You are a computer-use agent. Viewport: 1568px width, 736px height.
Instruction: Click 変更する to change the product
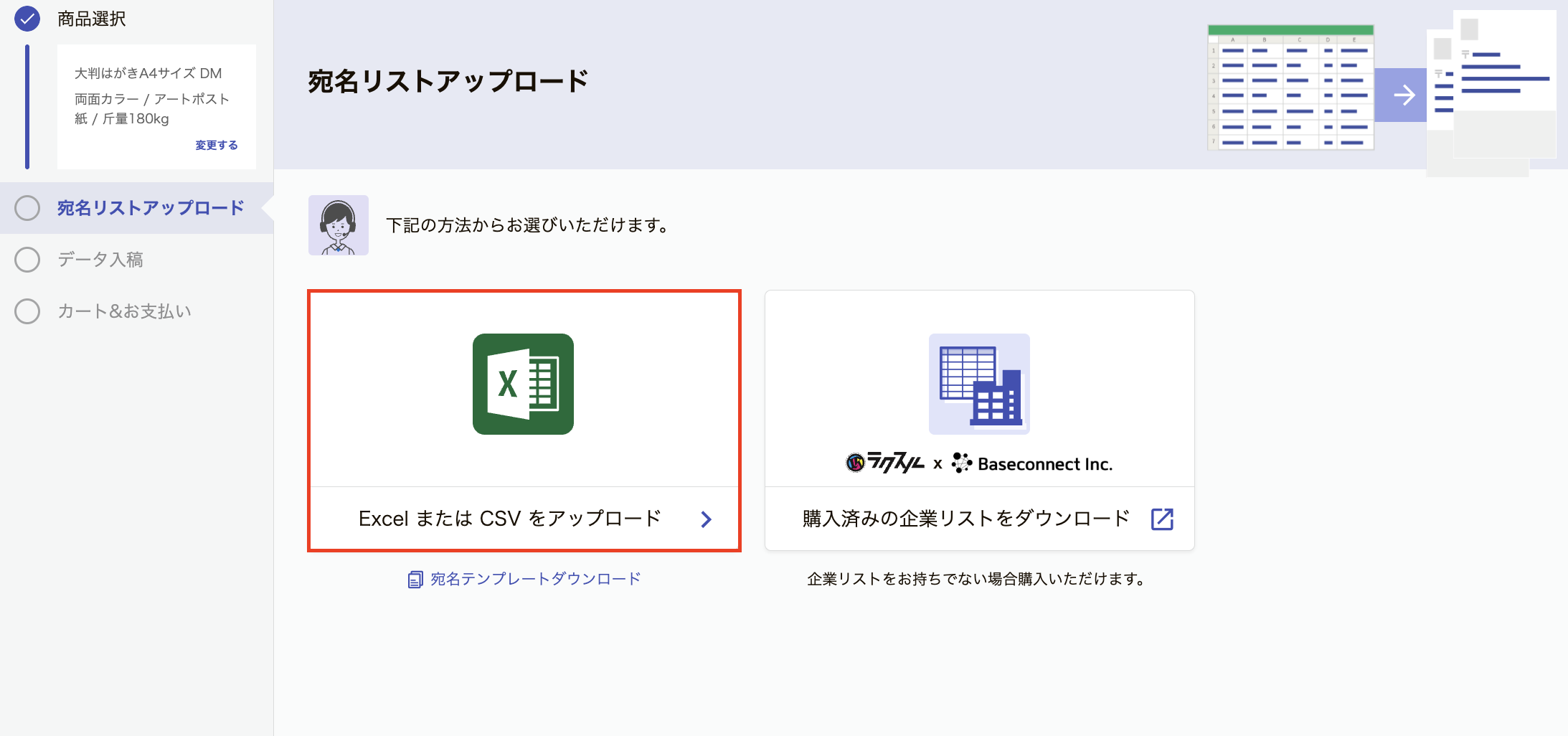[x=217, y=145]
